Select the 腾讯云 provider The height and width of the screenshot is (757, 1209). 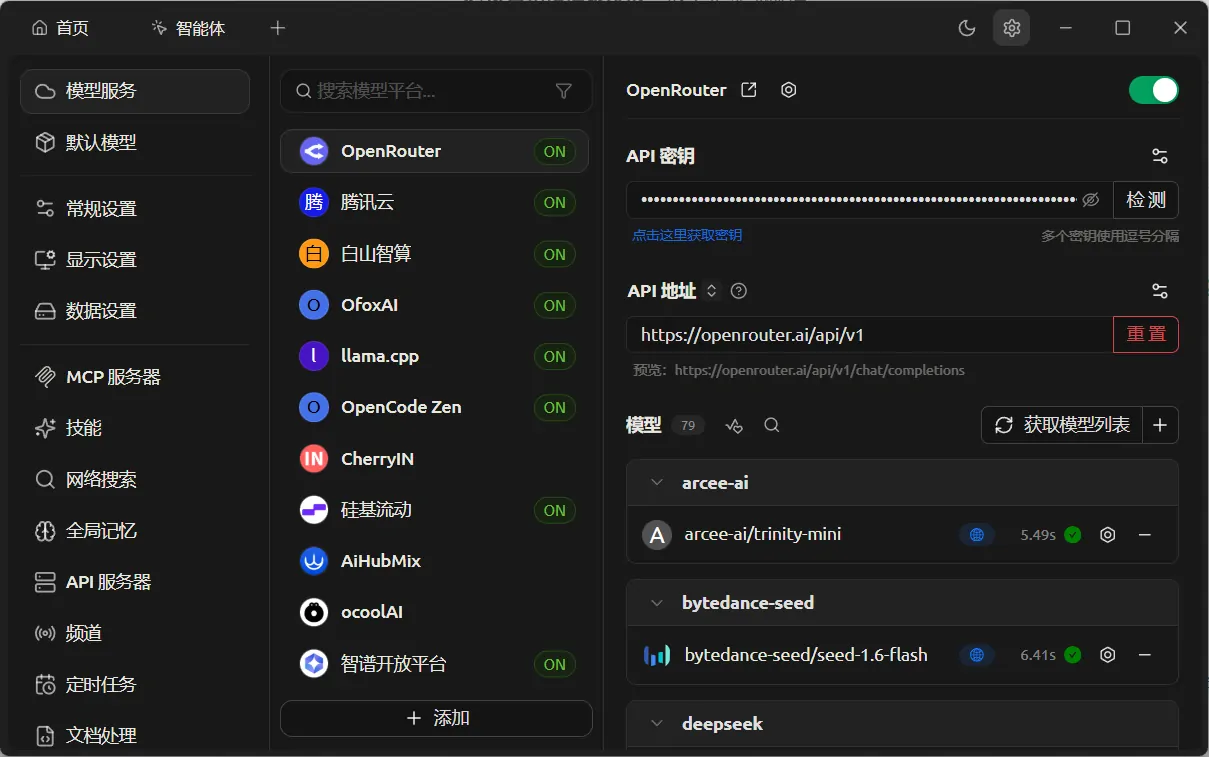[x=435, y=202]
